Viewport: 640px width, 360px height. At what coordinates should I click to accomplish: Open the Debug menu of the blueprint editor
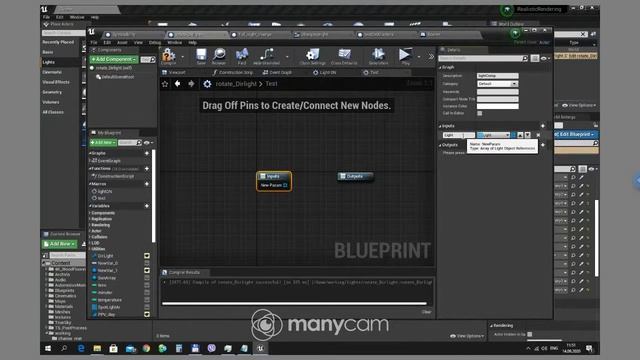coord(155,42)
